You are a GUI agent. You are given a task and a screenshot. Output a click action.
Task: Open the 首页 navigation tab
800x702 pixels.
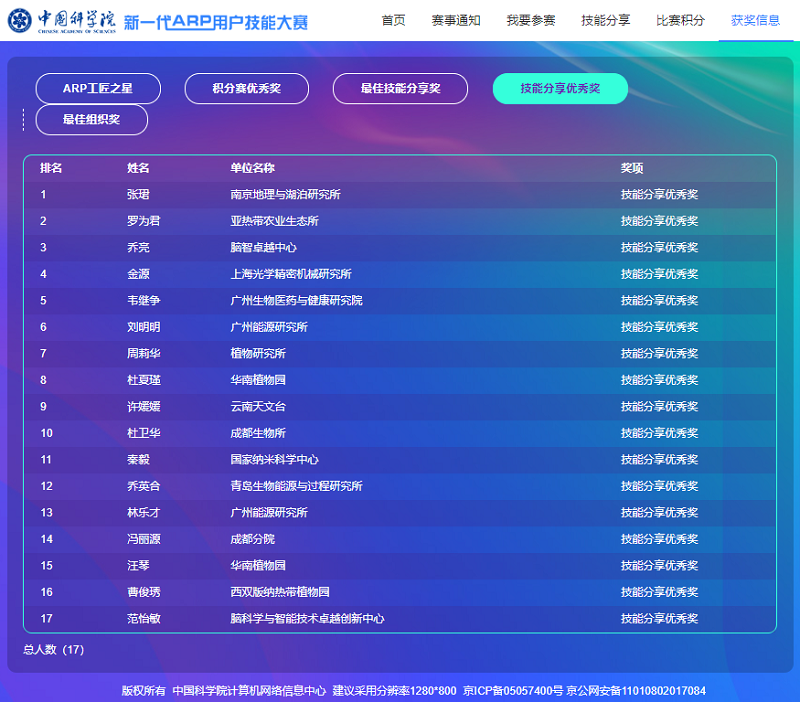(394, 20)
